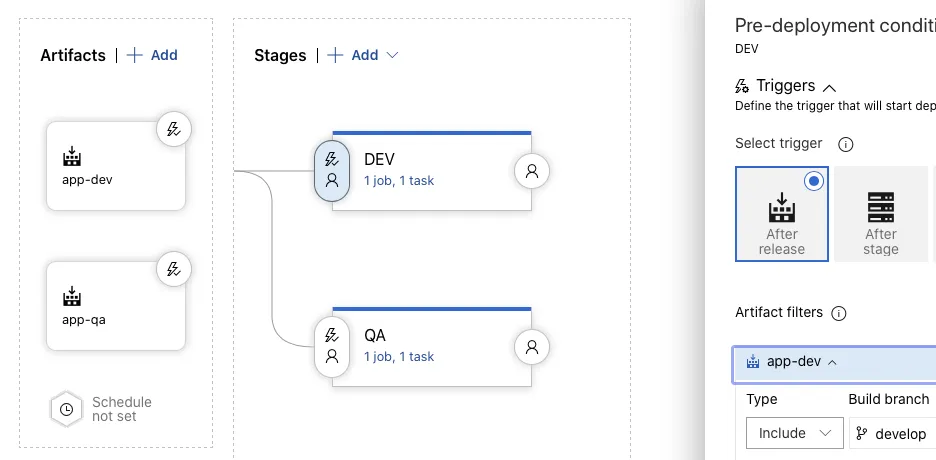This screenshot has height=460, width=936.
Task: Click the app-qa continuous deployment trigger lightning icon
Action: tap(173, 269)
